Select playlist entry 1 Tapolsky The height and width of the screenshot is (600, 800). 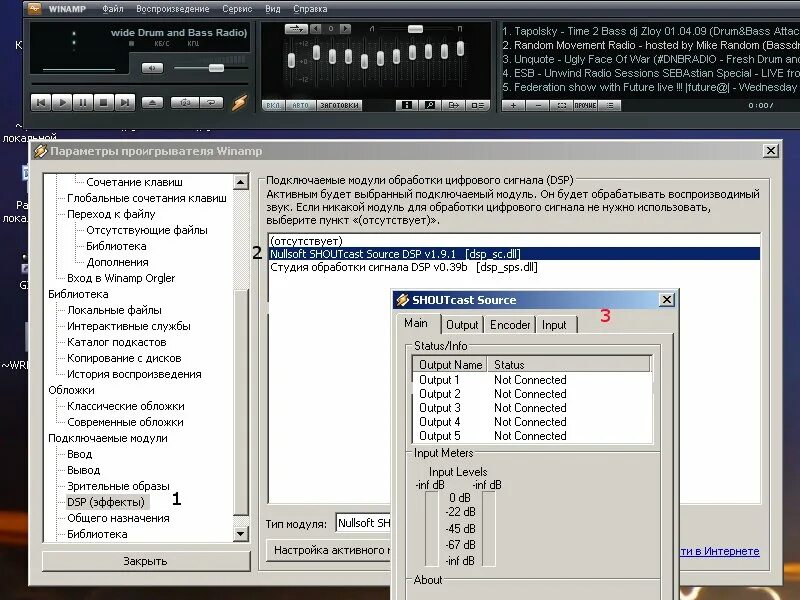[651, 31]
